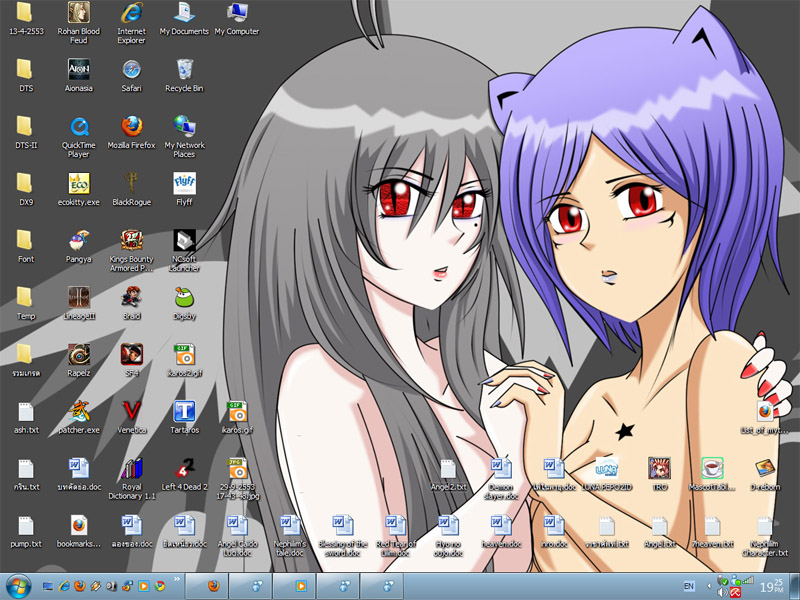Select the MascotTabl... teacup icon
The height and width of the screenshot is (600, 800).
(712, 474)
